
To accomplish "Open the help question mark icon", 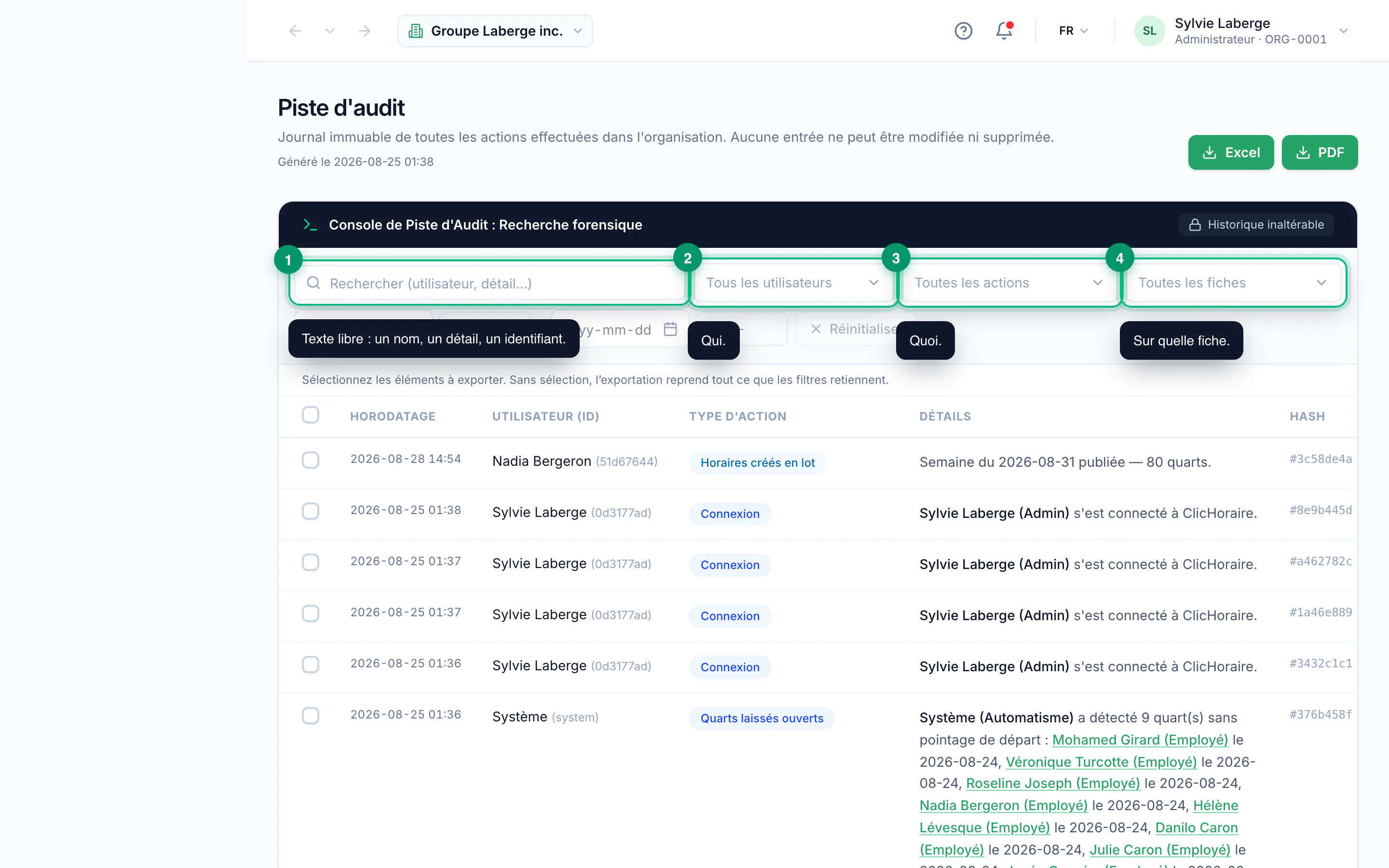I will tap(963, 31).
